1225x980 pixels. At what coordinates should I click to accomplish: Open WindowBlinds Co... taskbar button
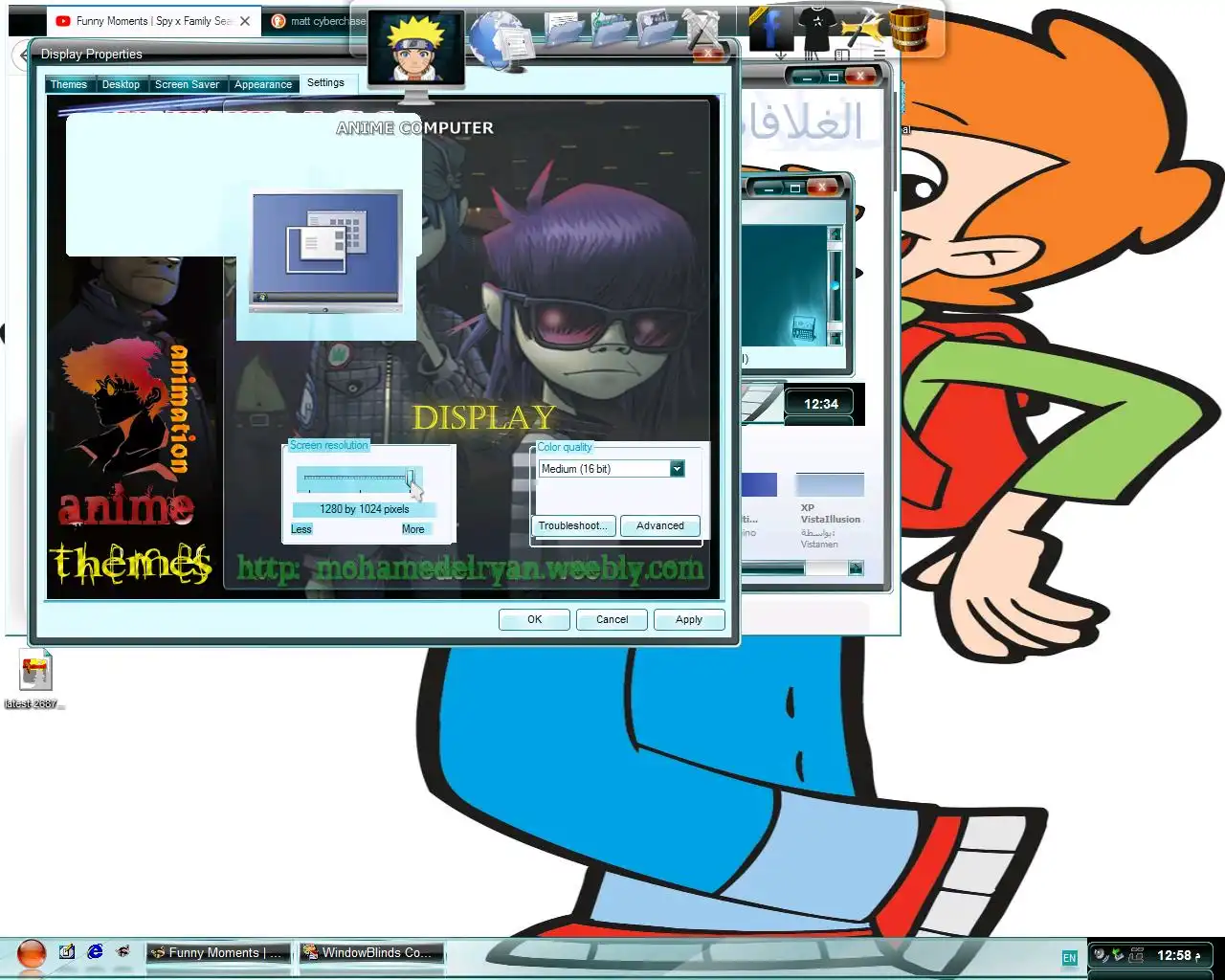[x=372, y=952]
